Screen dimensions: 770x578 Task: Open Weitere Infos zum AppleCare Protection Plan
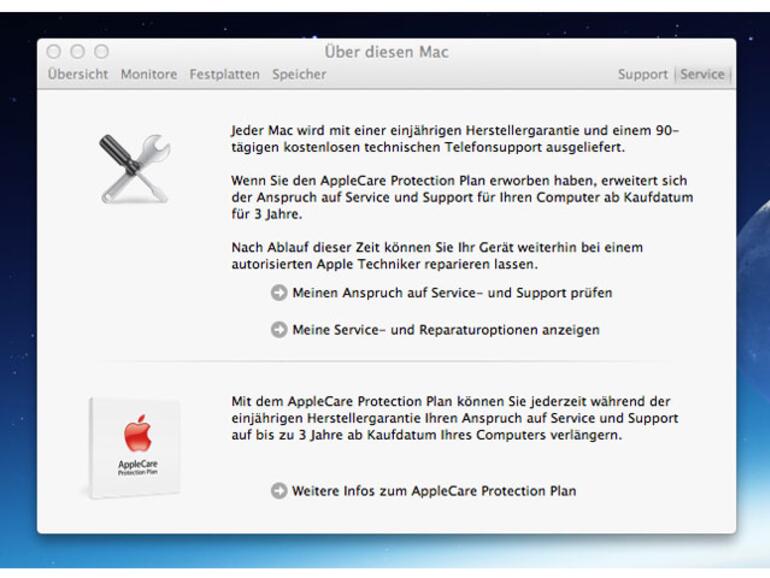pyautogui.click(x=434, y=491)
